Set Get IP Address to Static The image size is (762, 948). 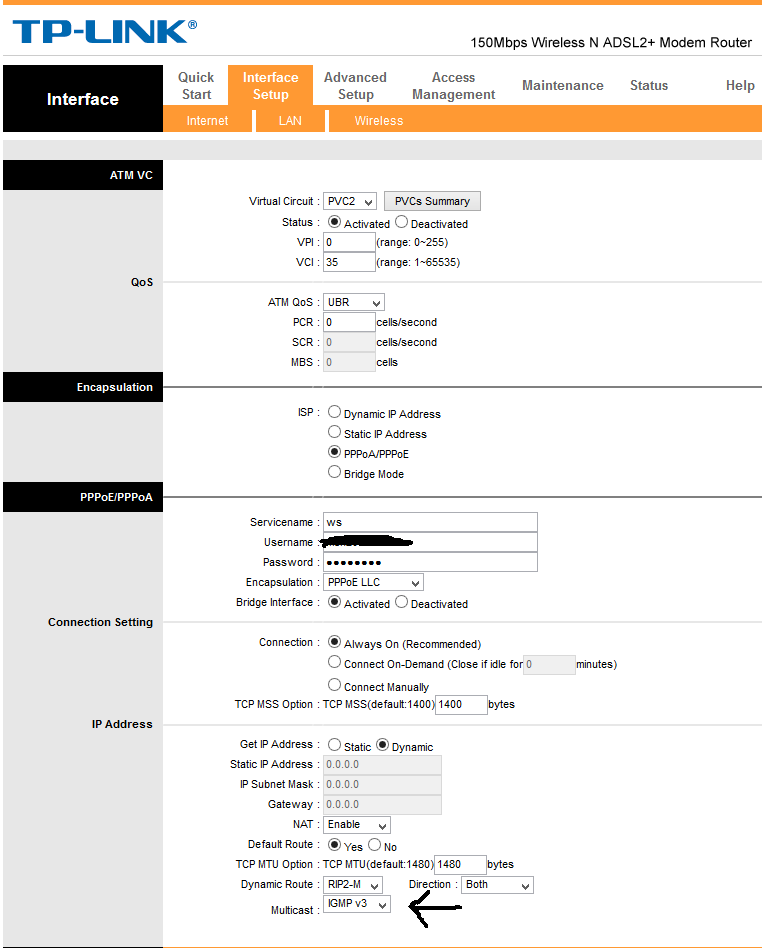click(334, 745)
